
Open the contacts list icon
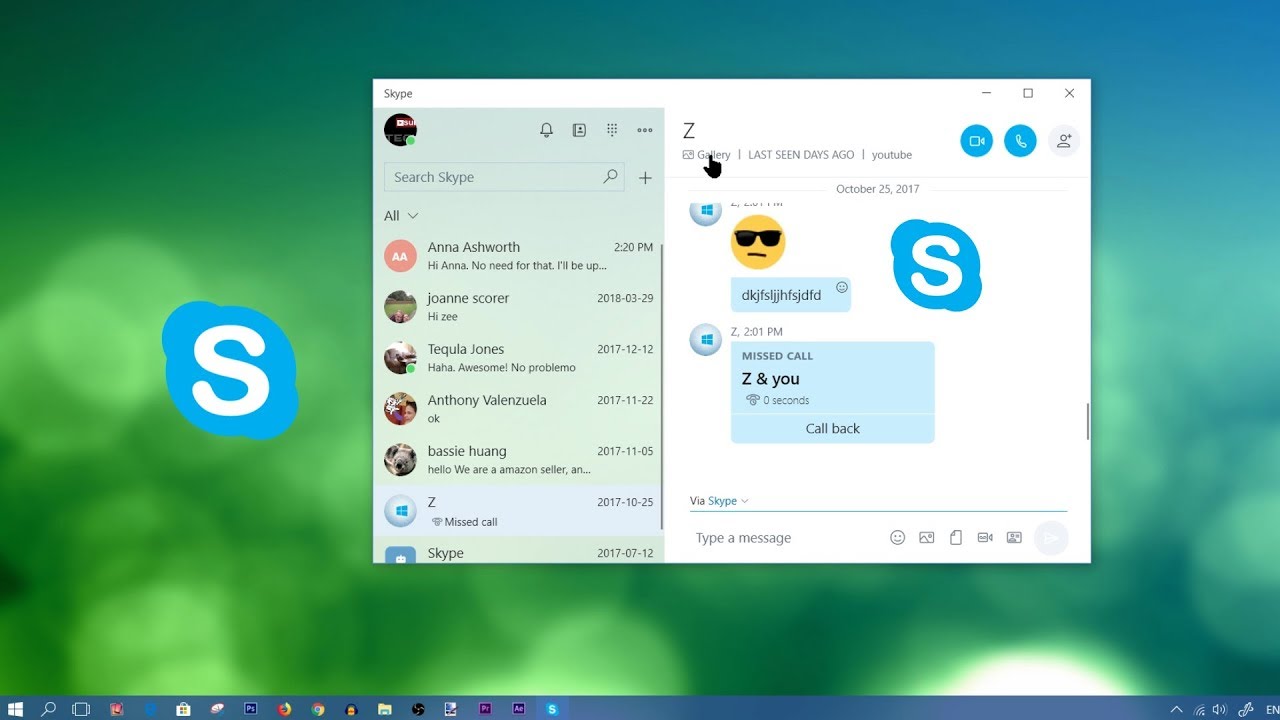click(579, 130)
